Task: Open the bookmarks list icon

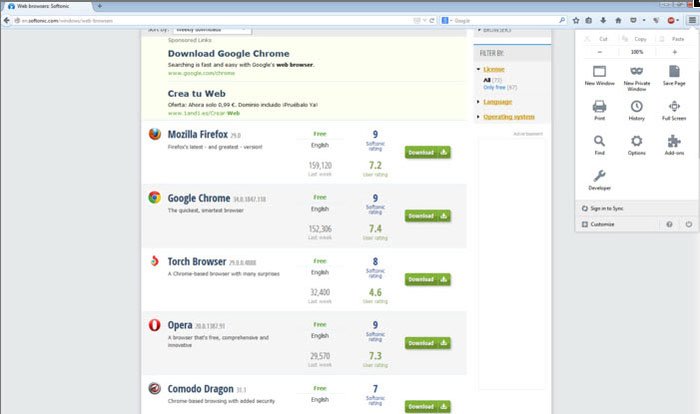Action: point(589,20)
